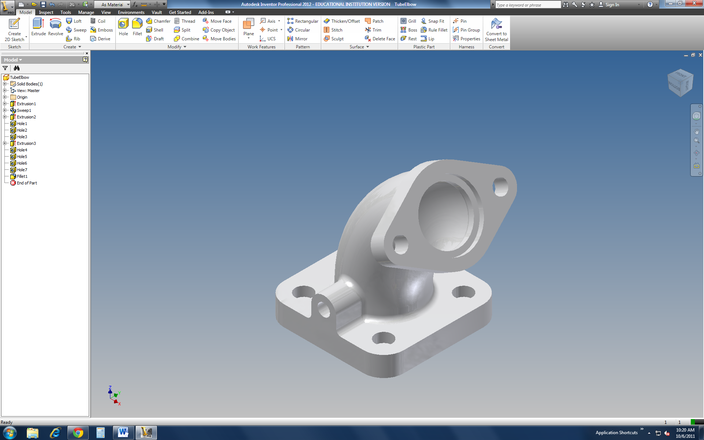Select the Revolve tool

[55, 27]
